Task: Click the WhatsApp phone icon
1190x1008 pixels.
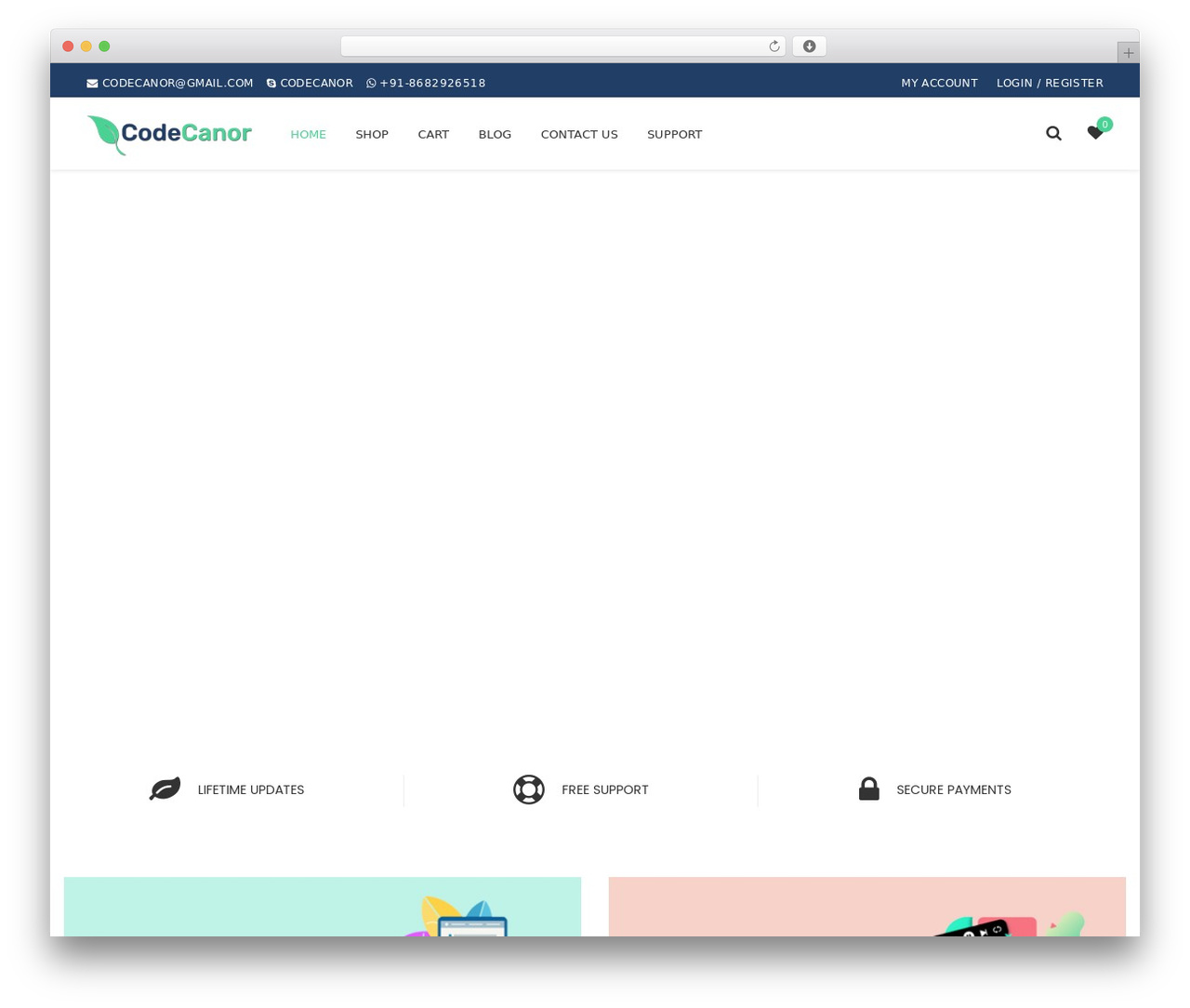Action: click(371, 84)
